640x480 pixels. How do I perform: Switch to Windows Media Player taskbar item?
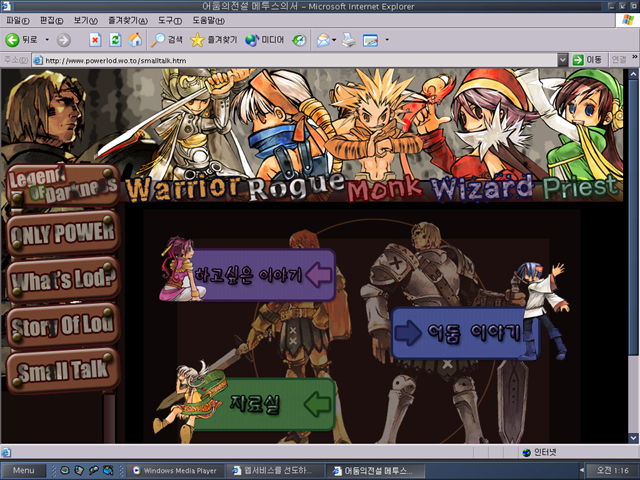pyautogui.click(x=175, y=470)
